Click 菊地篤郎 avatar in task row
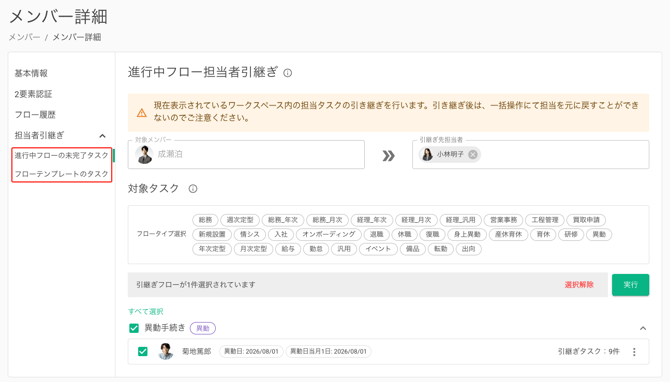Viewport: 670px width, 382px height. point(165,351)
